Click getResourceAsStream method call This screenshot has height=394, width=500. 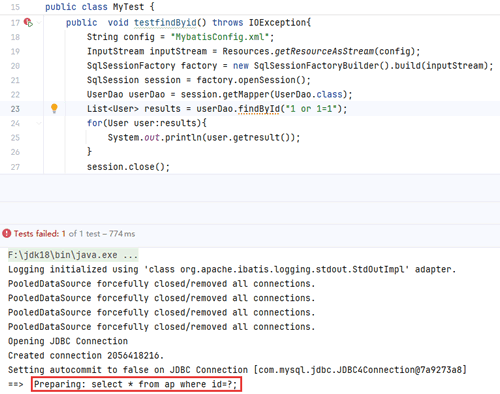tap(324, 51)
